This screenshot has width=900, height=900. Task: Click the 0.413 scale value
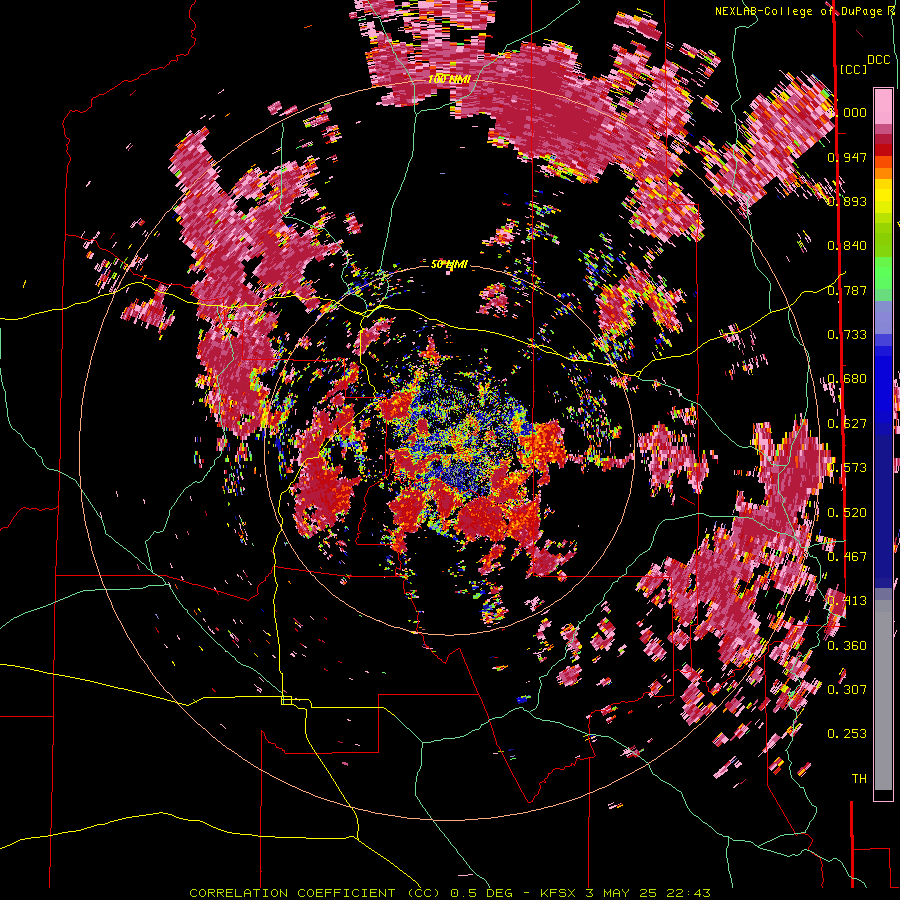(847, 601)
